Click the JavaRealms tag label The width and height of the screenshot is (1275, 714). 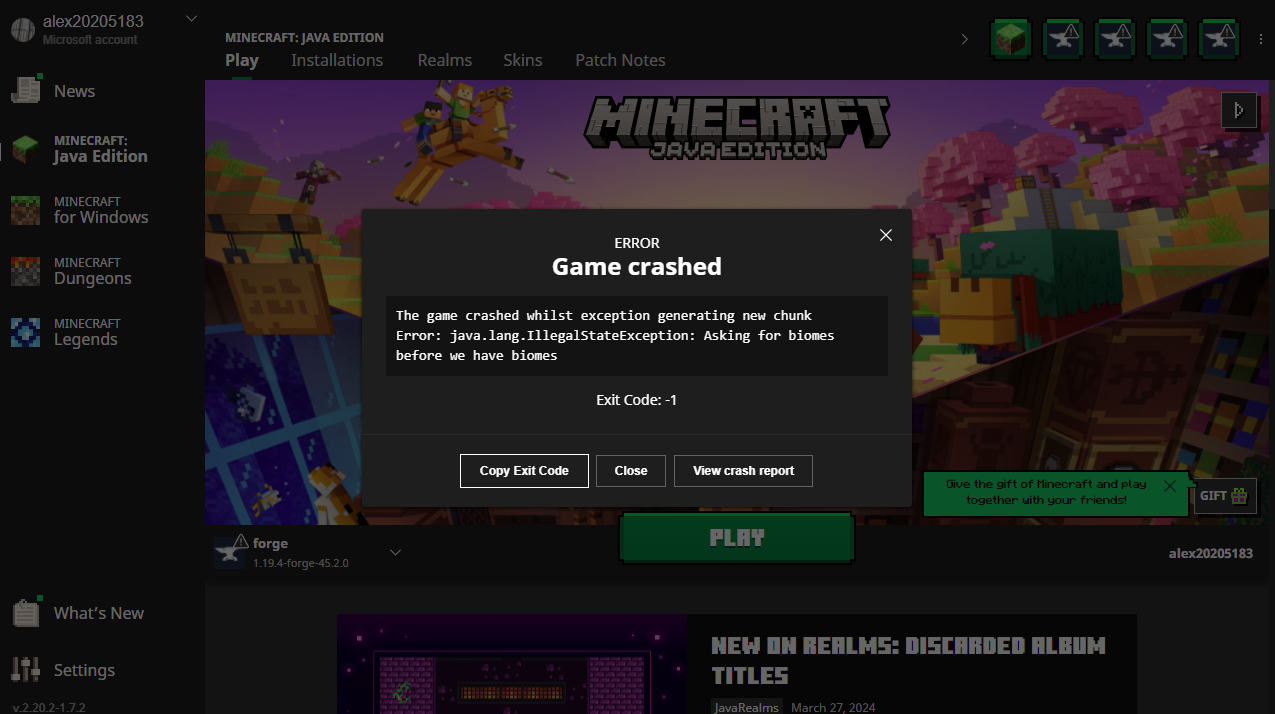(746, 707)
